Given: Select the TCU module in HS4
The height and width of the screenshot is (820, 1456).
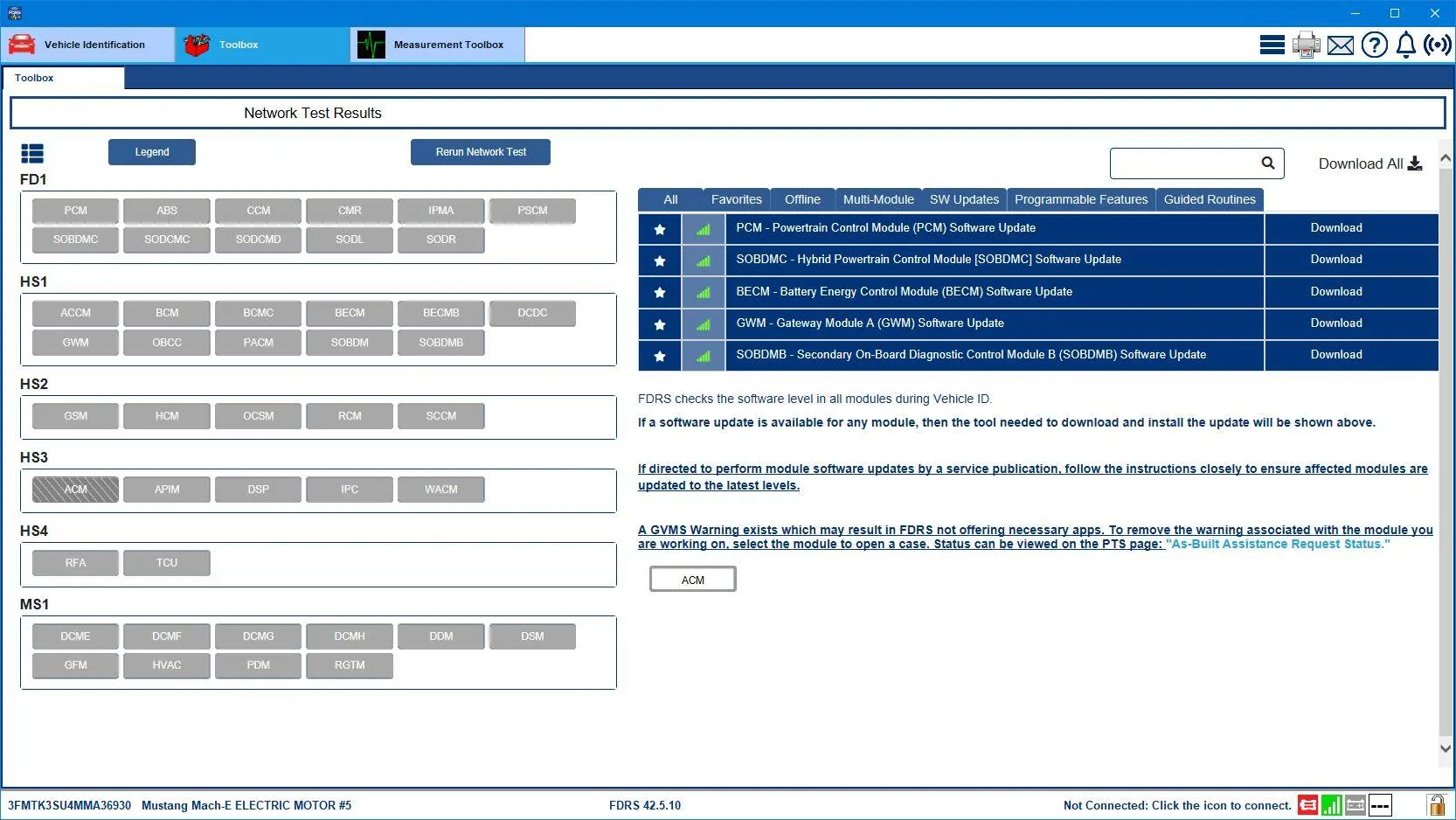Looking at the screenshot, I should coord(167,563).
